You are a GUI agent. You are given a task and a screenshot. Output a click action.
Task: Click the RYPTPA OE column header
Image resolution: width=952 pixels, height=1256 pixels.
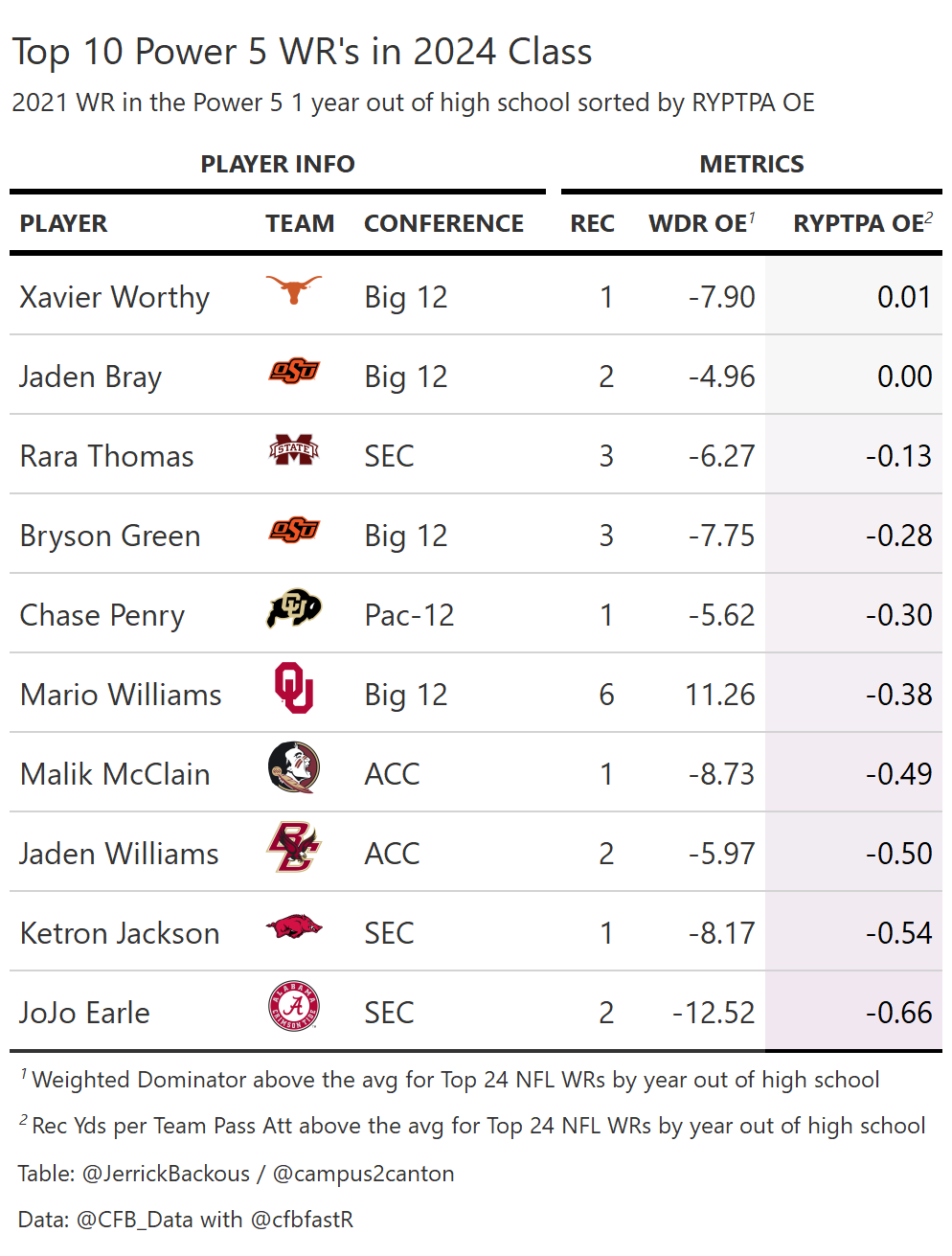pos(859,224)
